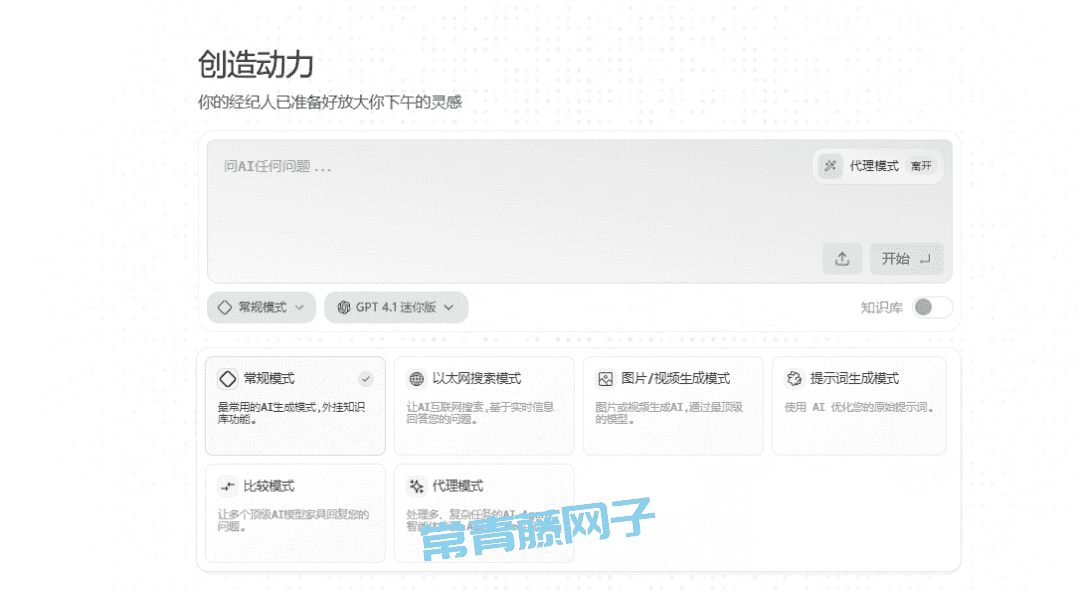This screenshot has height=592, width=1080.
Task: Click the 知识库 label text
Action: tap(881, 308)
